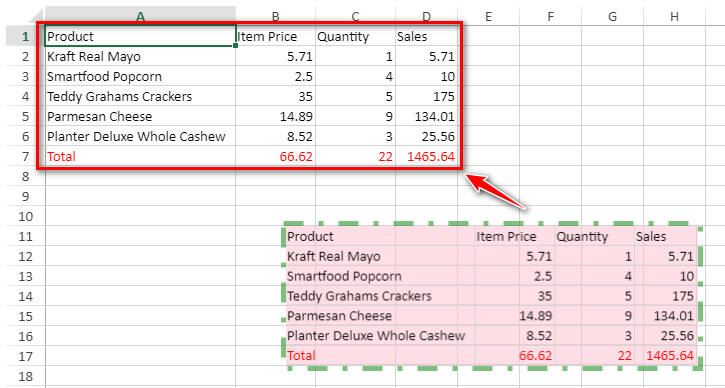Screen dimensions: 725x388
Task: Click Sales cell in row 11
Action: pyautogui.click(x=666, y=236)
